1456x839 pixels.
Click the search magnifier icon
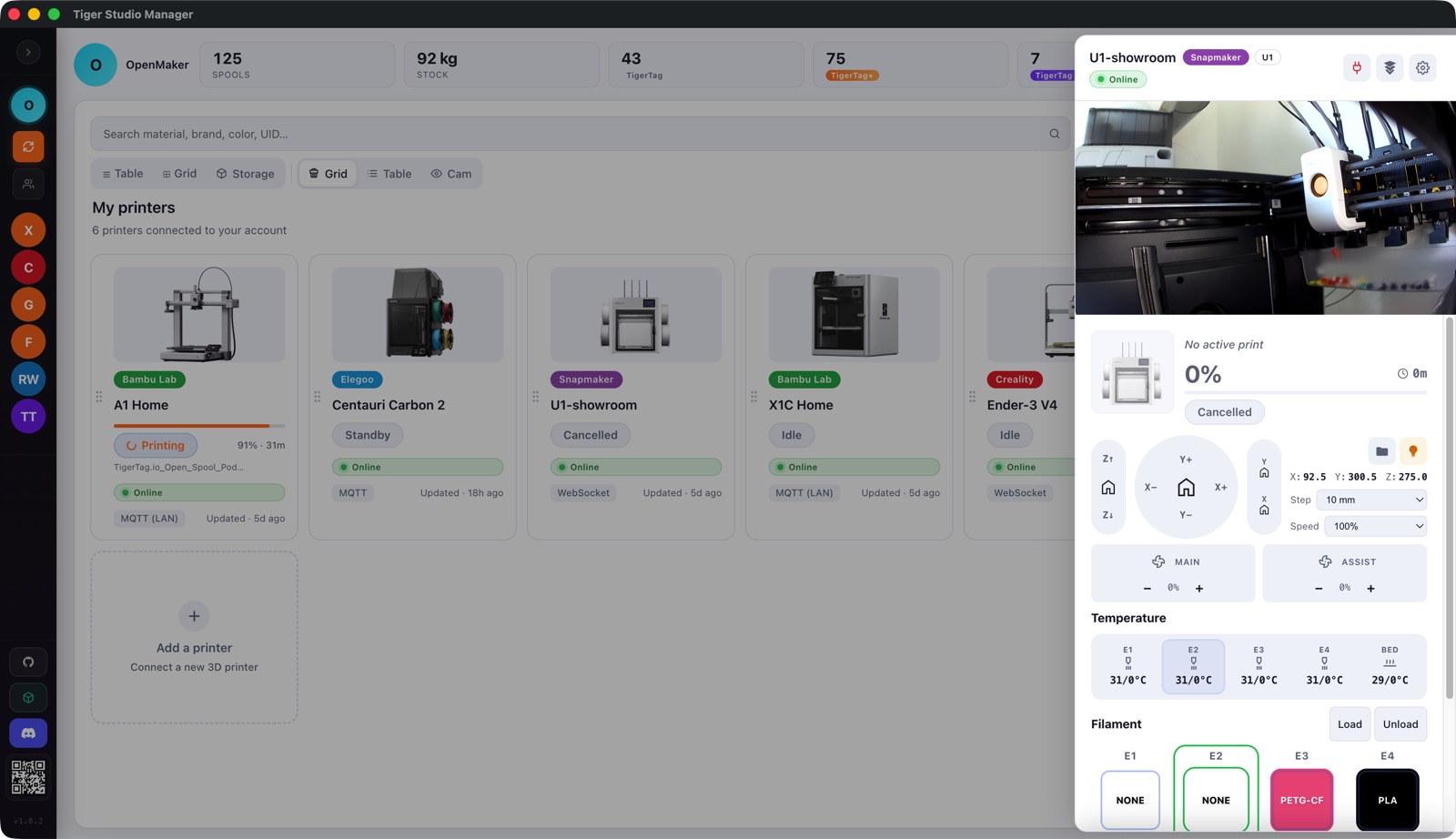(x=1054, y=134)
